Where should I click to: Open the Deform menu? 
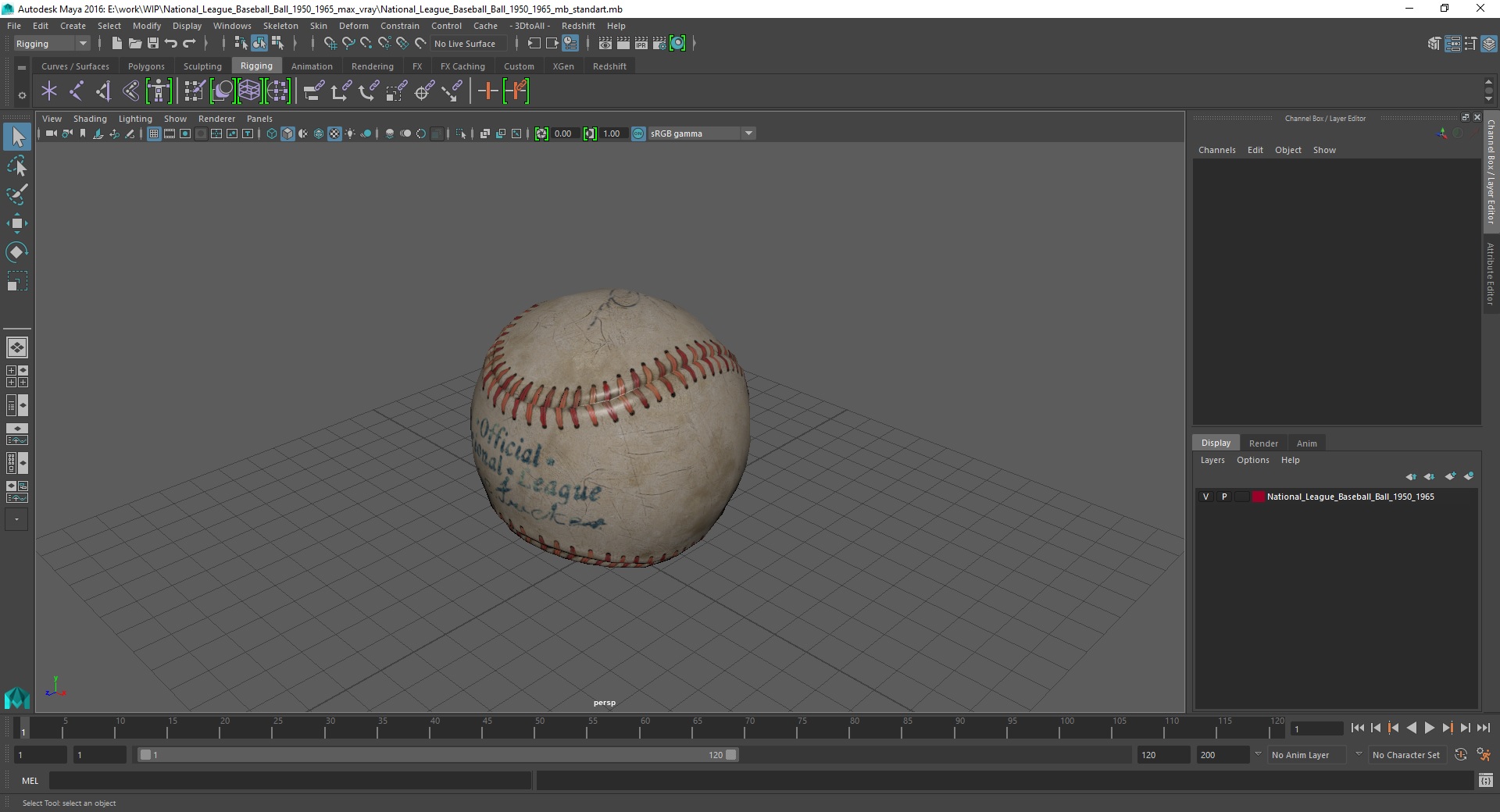(354, 26)
